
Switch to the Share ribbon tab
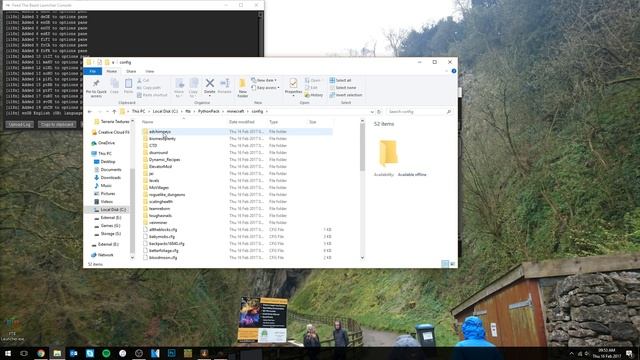[131, 71]
